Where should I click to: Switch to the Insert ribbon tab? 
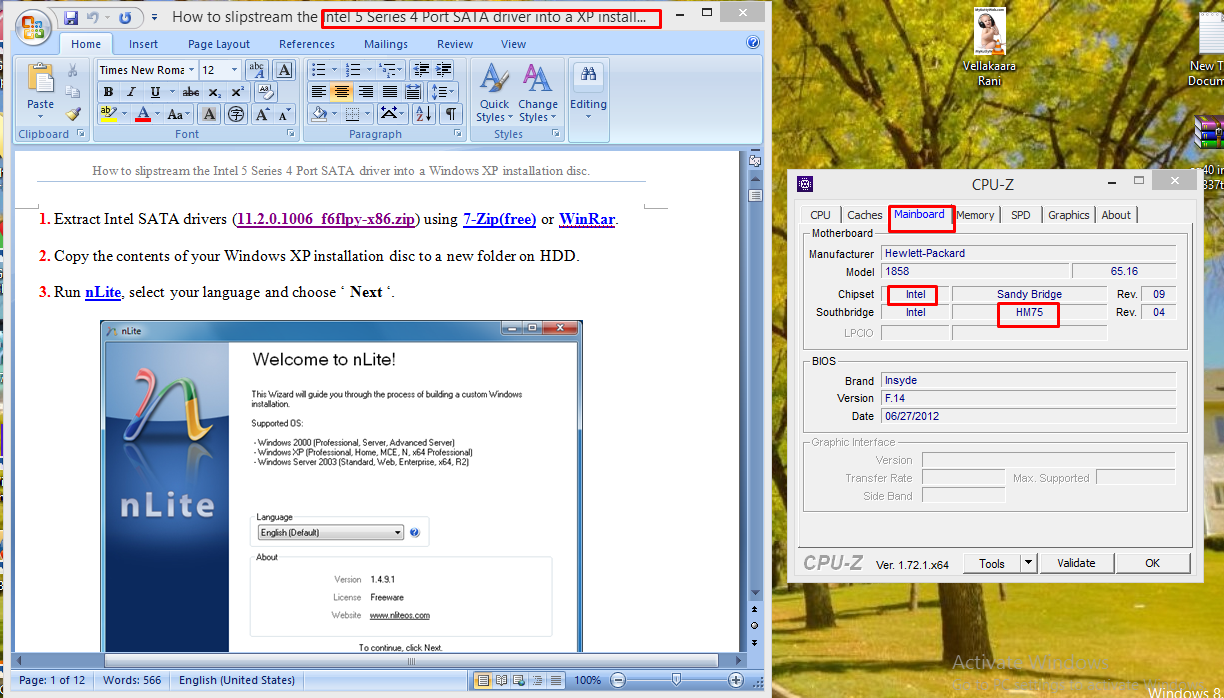143,44
